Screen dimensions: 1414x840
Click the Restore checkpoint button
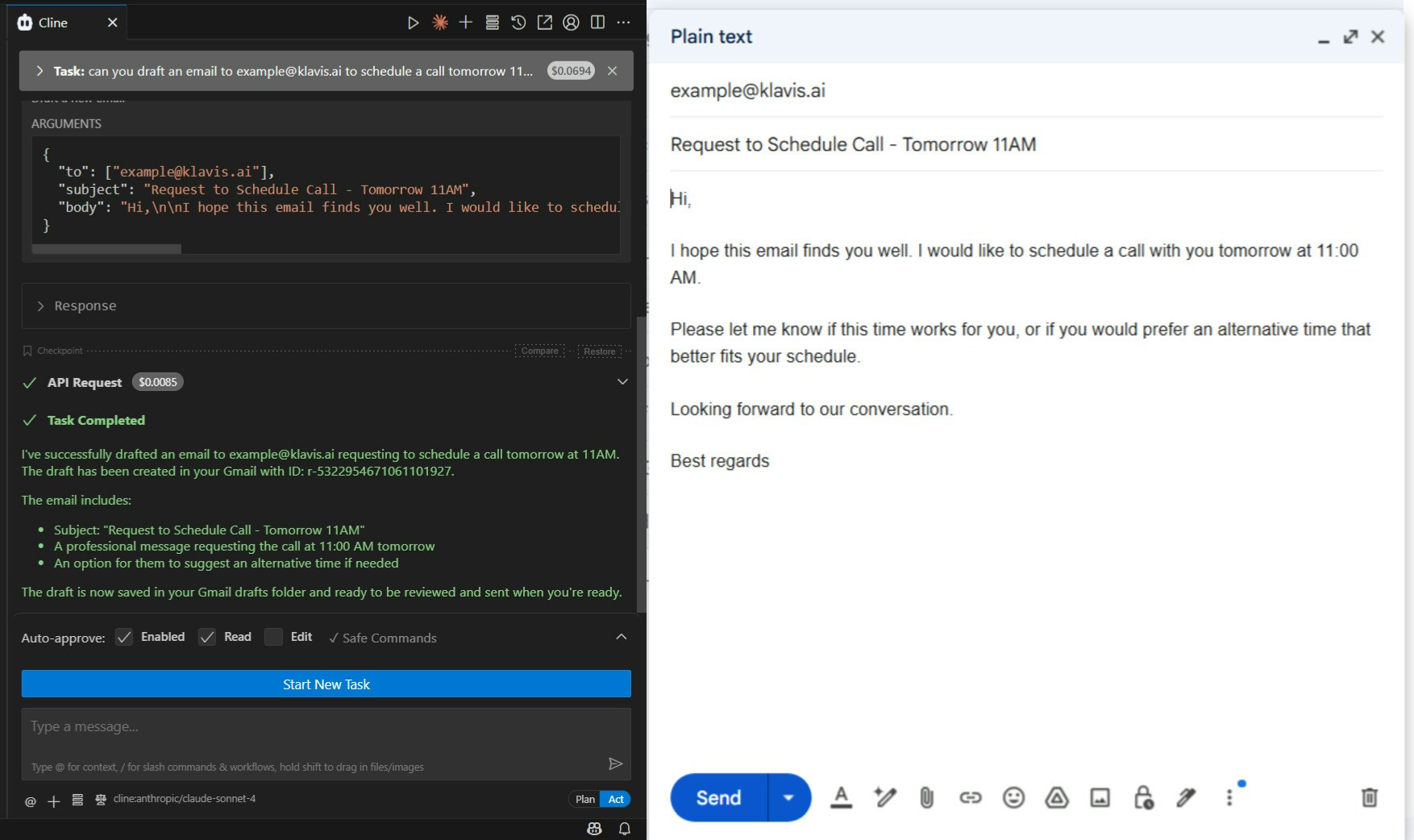click(600, 351)
